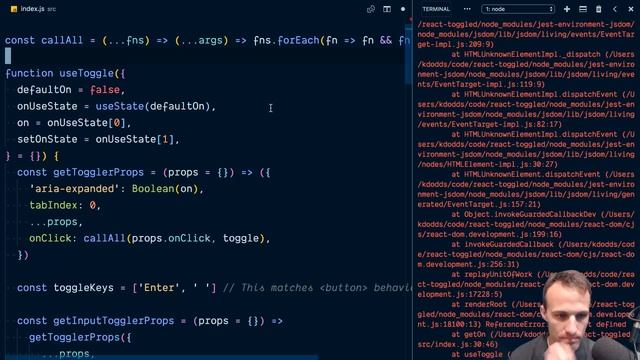Image resolution: width=640 pixels, height=360 pixels.
Task: Click the 'false' default value
Action: [x=105, y=90]
